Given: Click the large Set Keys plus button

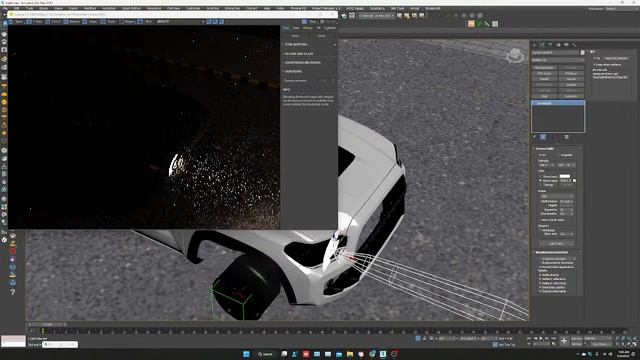Looking at the screenshot, I should coord(564,341).
